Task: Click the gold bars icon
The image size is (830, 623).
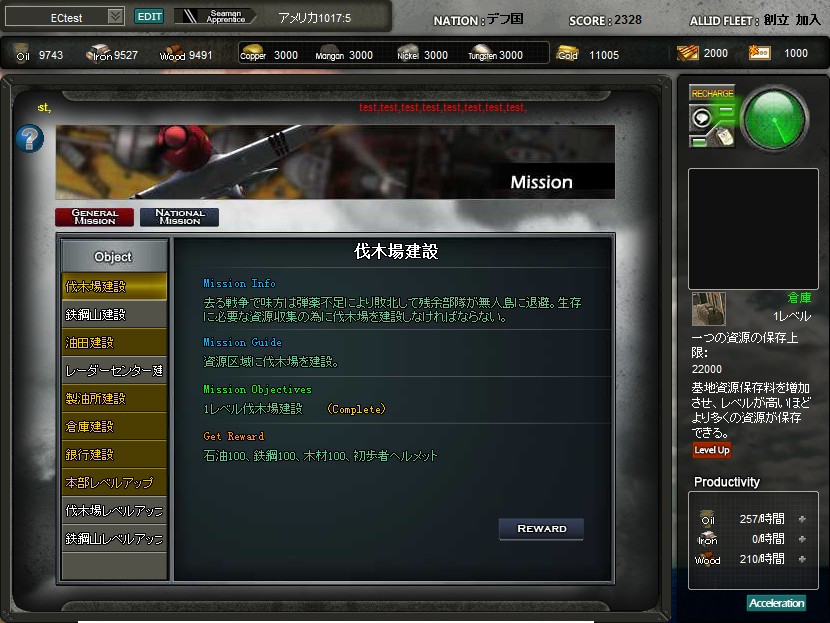Action: pos(567,53)
